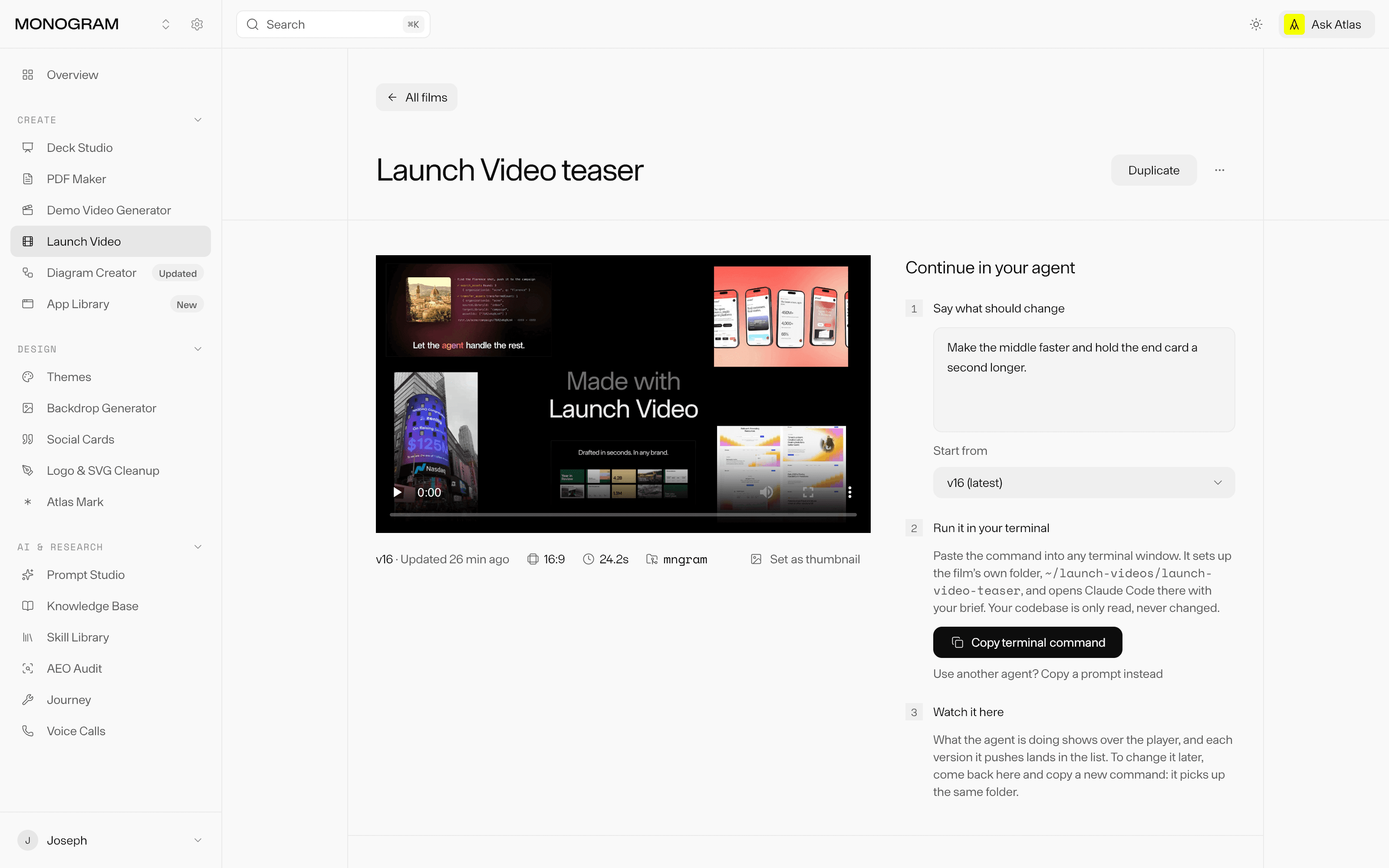Click the Social Cards icon
The height and width of the screenshot is (868, 1389).
27,439
